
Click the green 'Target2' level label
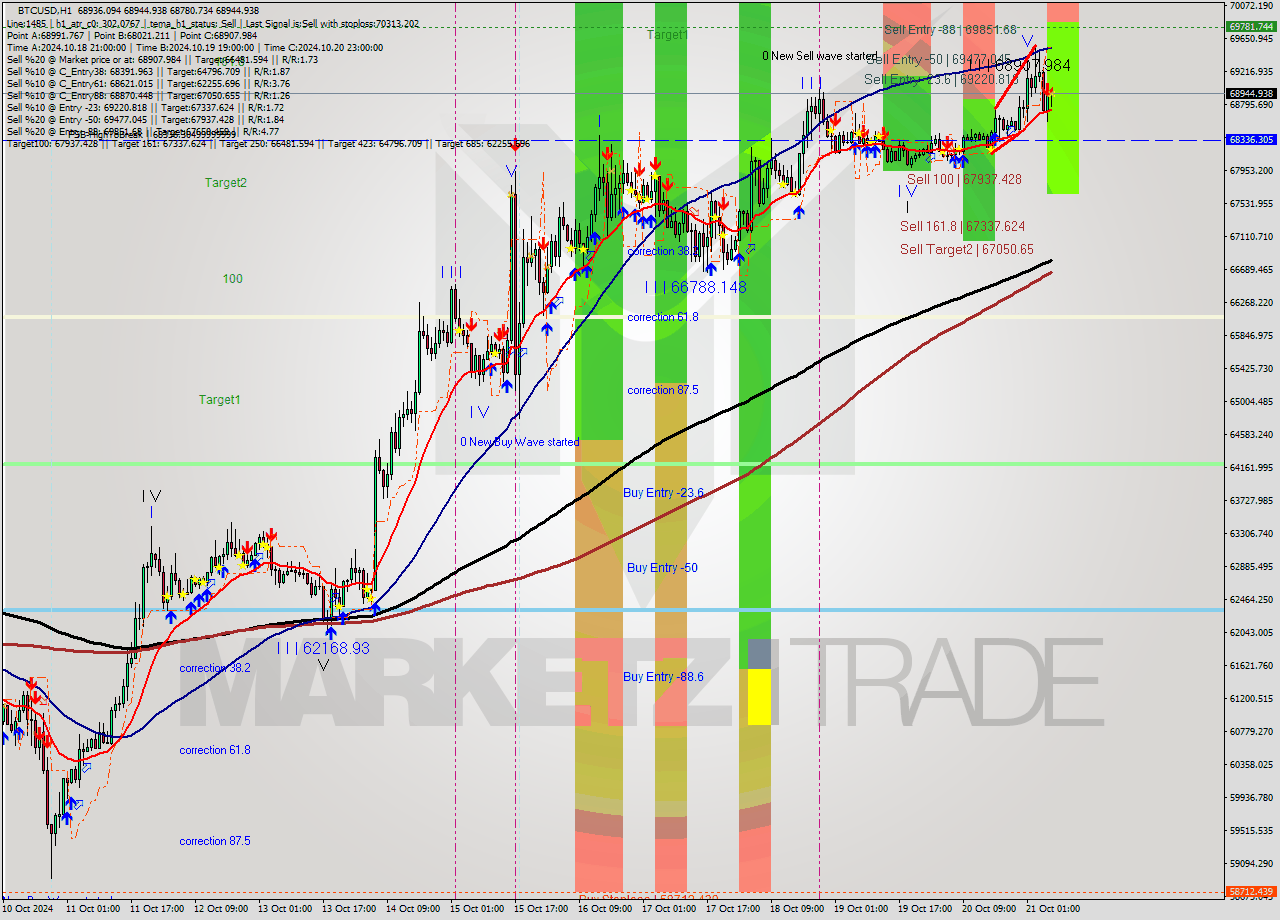click(x=226, y=182)
